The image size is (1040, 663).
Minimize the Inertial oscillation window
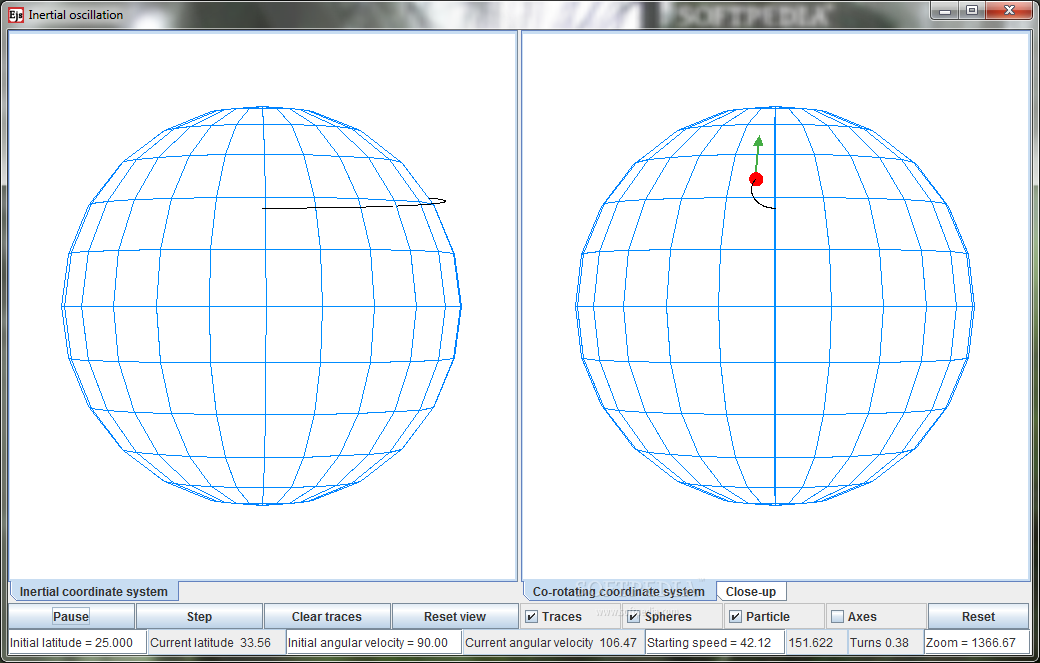[x=945, y=11]
